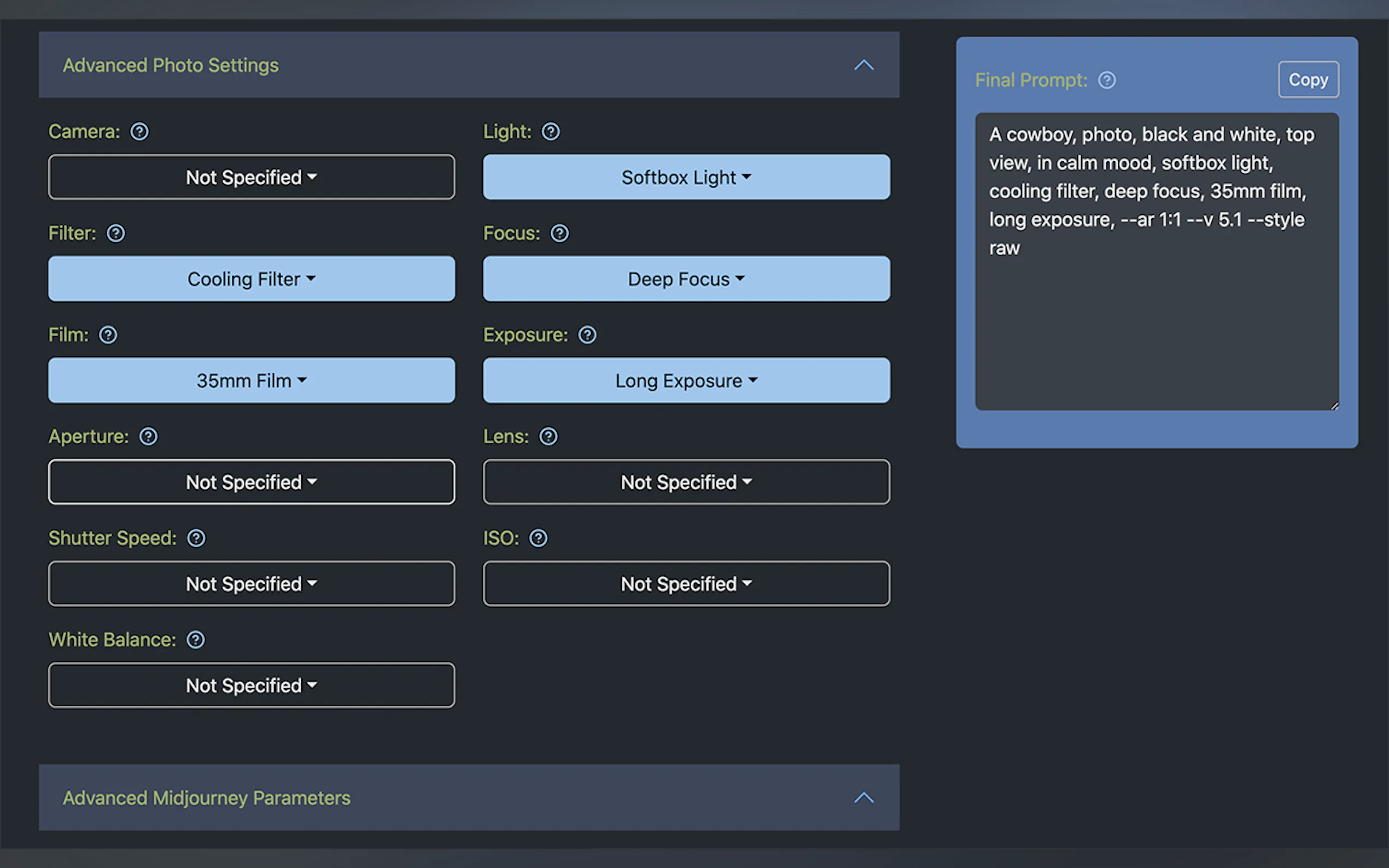Click inside the final prompt text box
The image size is (1389, 868).
point(1155,259)
